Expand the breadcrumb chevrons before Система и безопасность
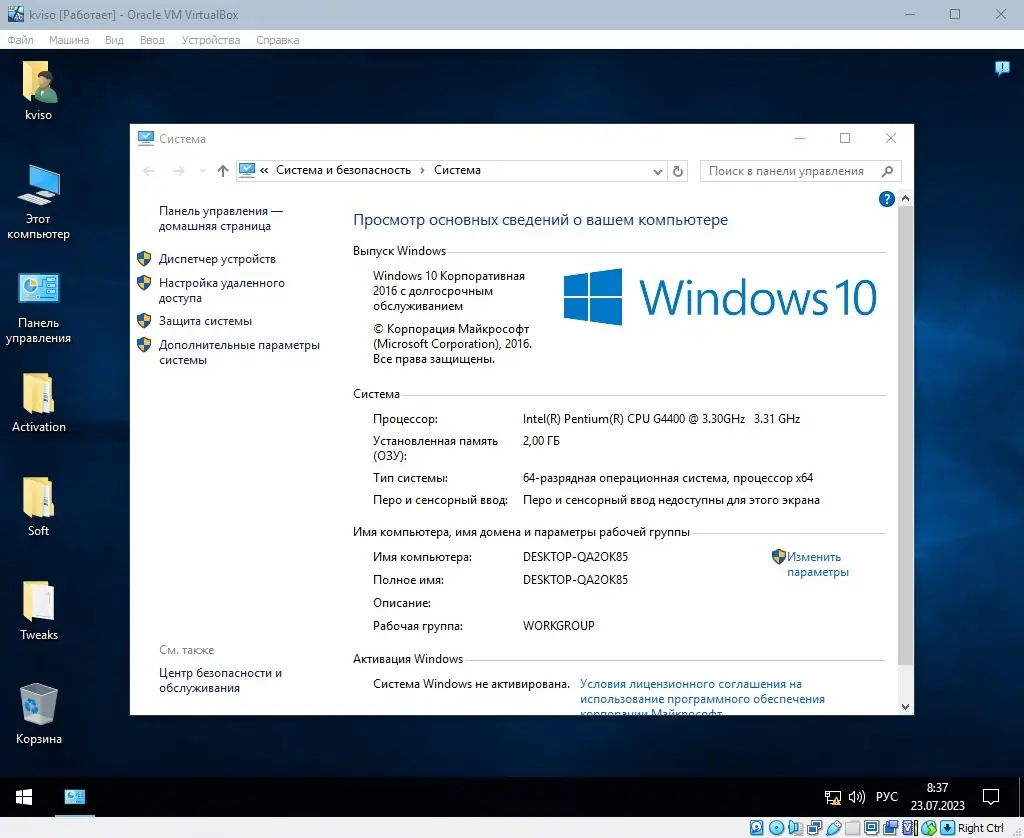This screenshot has width=1024, height=838. click(264, 170)
